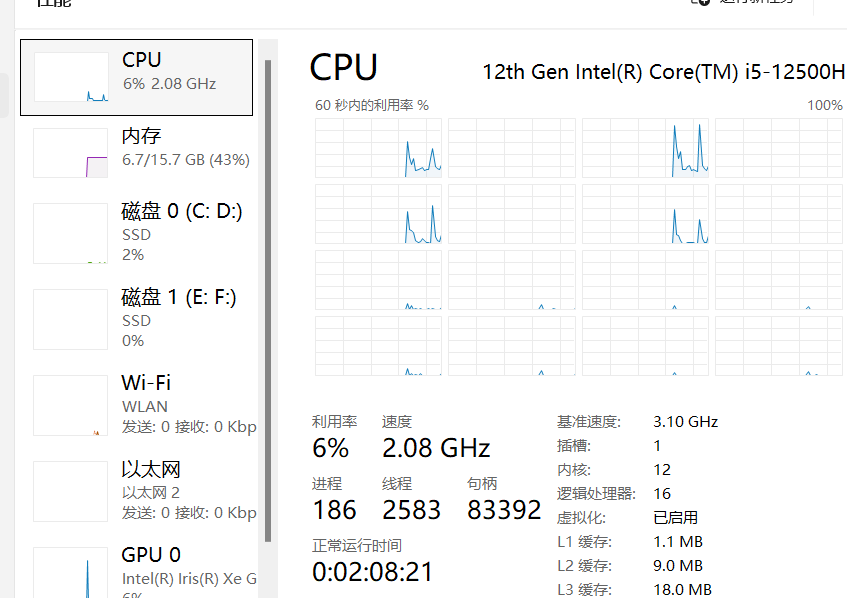Screen dimensions: 847x598
Task: Open the 内存 (memory) performance view
Action: click(136, 153)
